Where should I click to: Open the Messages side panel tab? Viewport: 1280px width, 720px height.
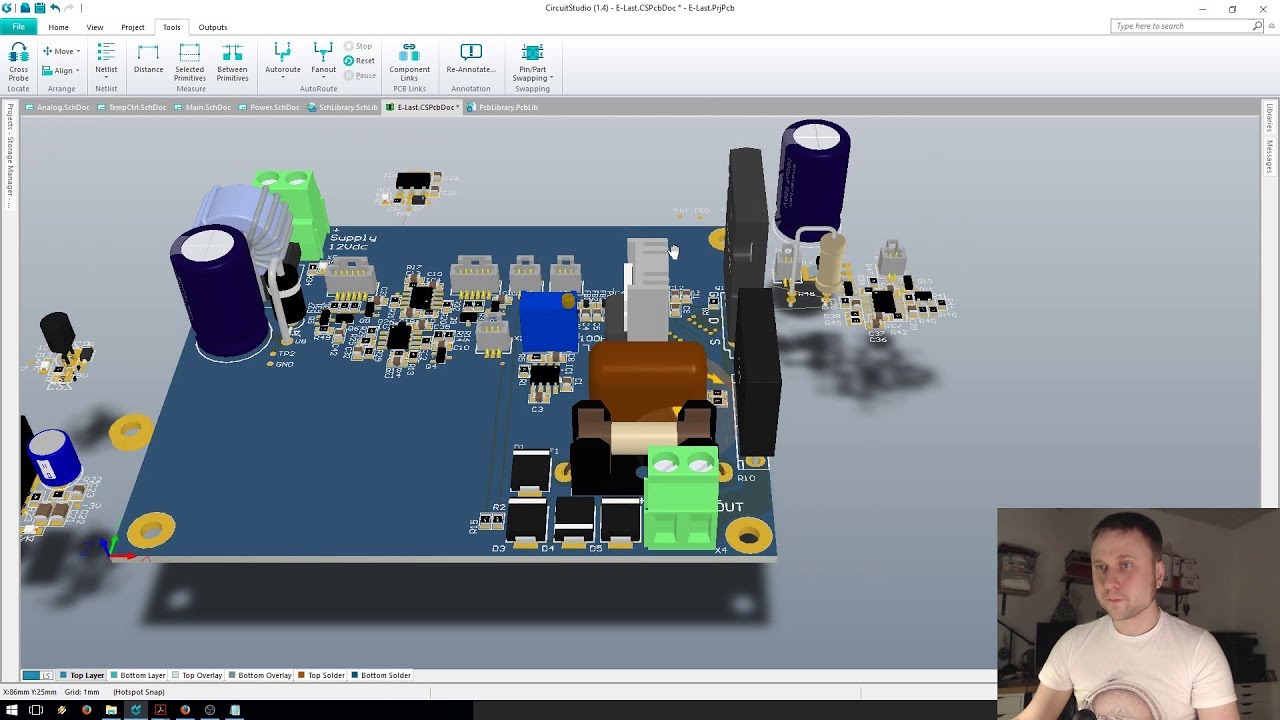(1269, 157)
